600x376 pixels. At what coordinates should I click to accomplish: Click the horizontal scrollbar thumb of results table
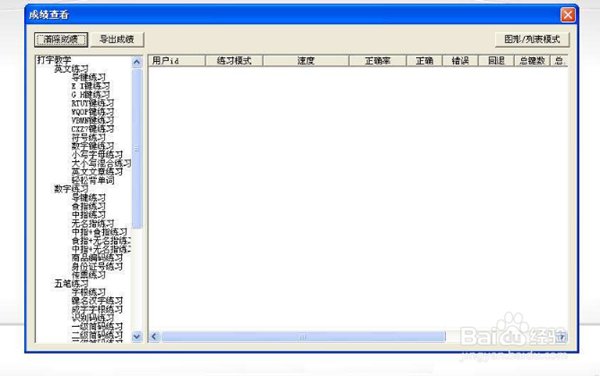tap(303, 337)
